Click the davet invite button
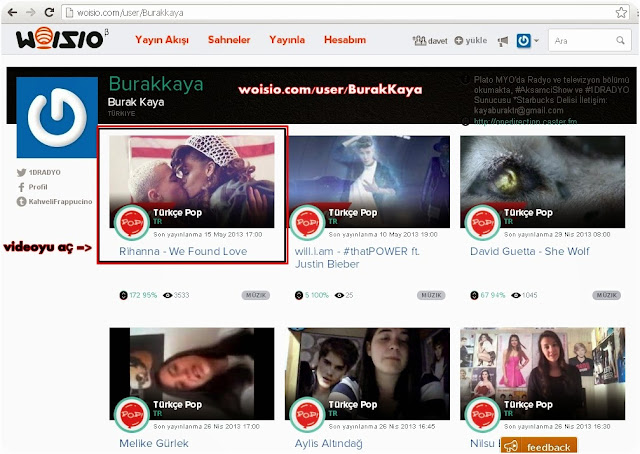 click(430, 40)
